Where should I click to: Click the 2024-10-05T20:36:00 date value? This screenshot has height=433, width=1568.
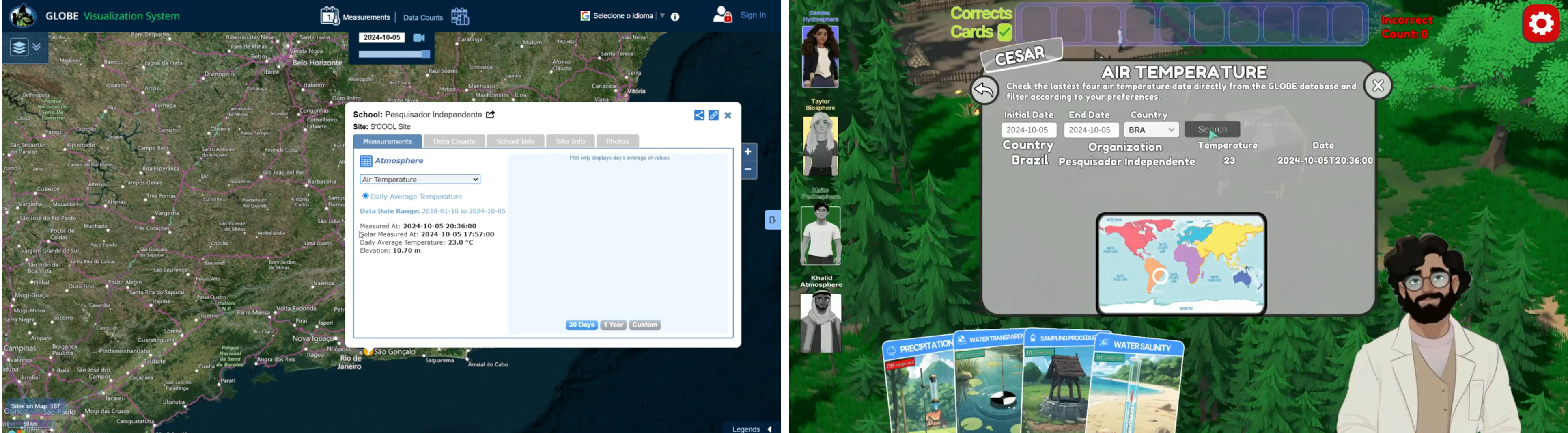1325,161
